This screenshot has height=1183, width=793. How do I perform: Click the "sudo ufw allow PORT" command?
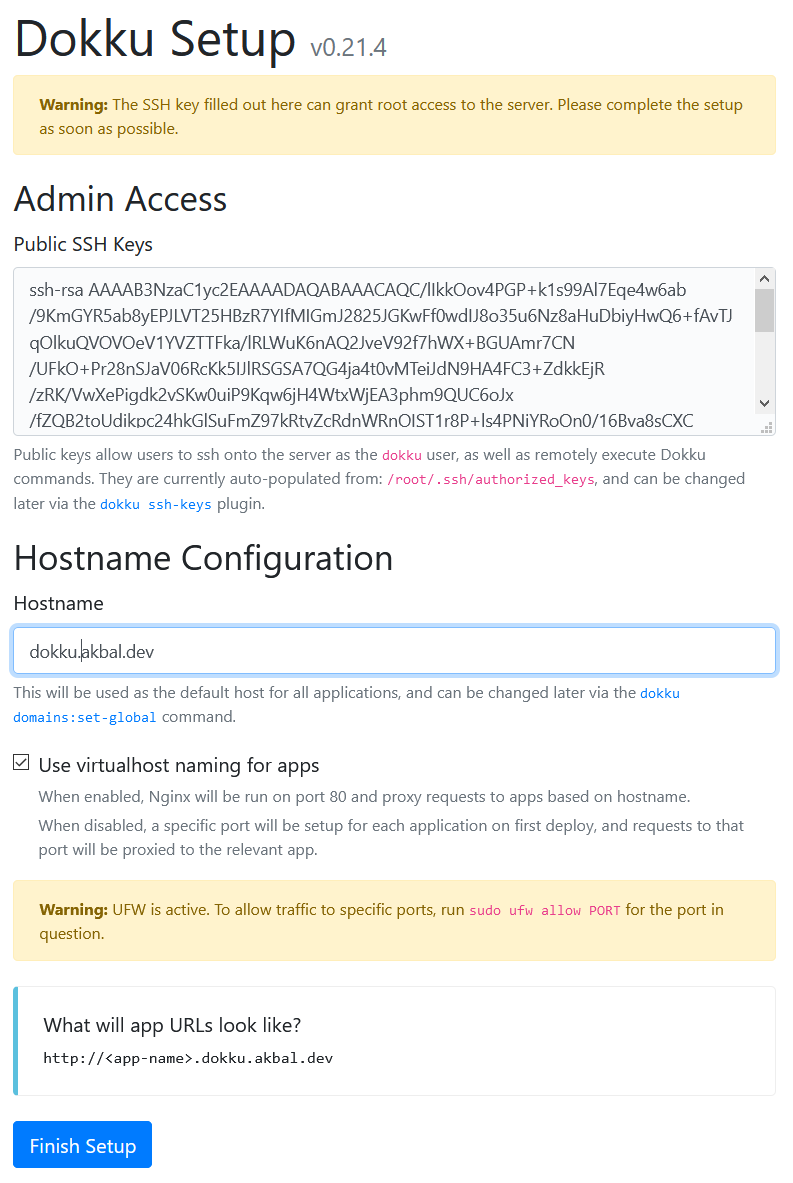click(545, 910)
